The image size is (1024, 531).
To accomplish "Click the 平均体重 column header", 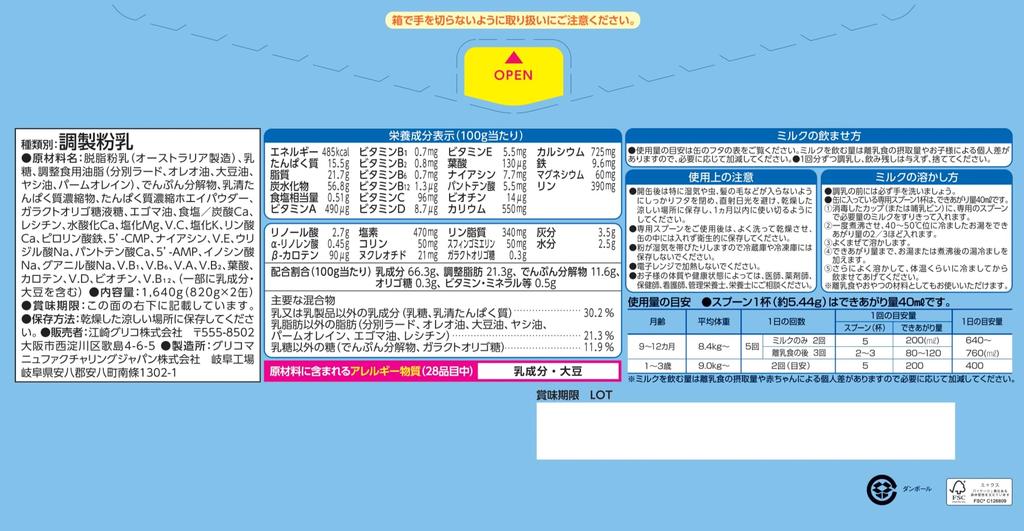I will click(712, 321).
